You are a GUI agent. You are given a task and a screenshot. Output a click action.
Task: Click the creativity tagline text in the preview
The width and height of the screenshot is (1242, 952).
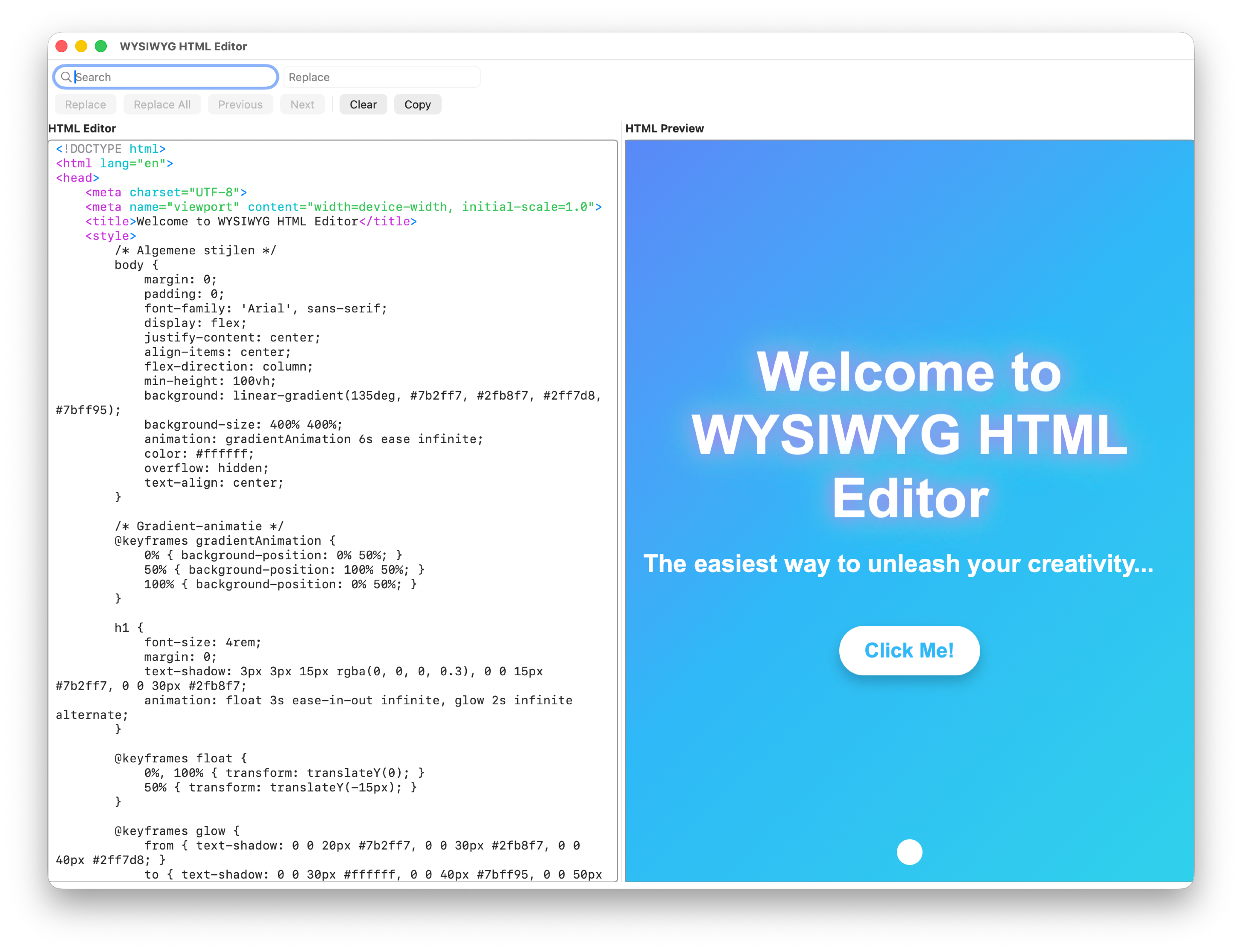pos(899,564)
